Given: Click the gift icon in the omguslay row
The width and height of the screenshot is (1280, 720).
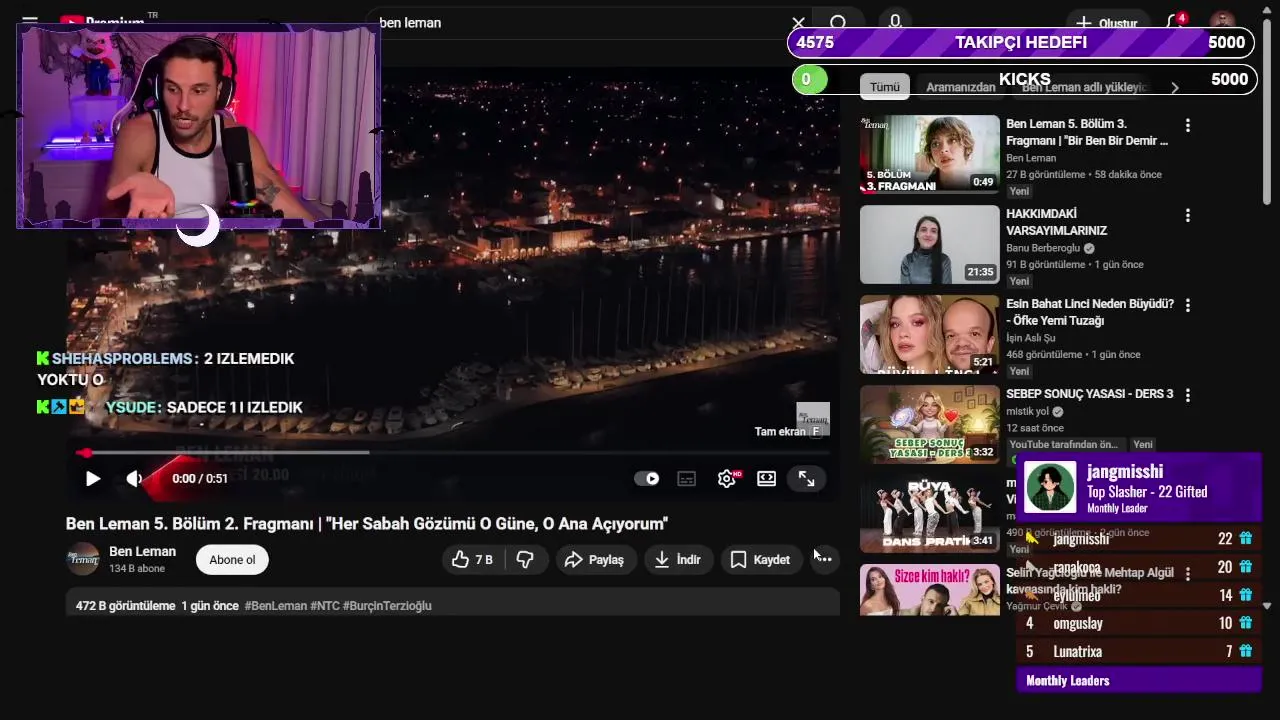Looking at the screenshot, I should [1245, 623].
